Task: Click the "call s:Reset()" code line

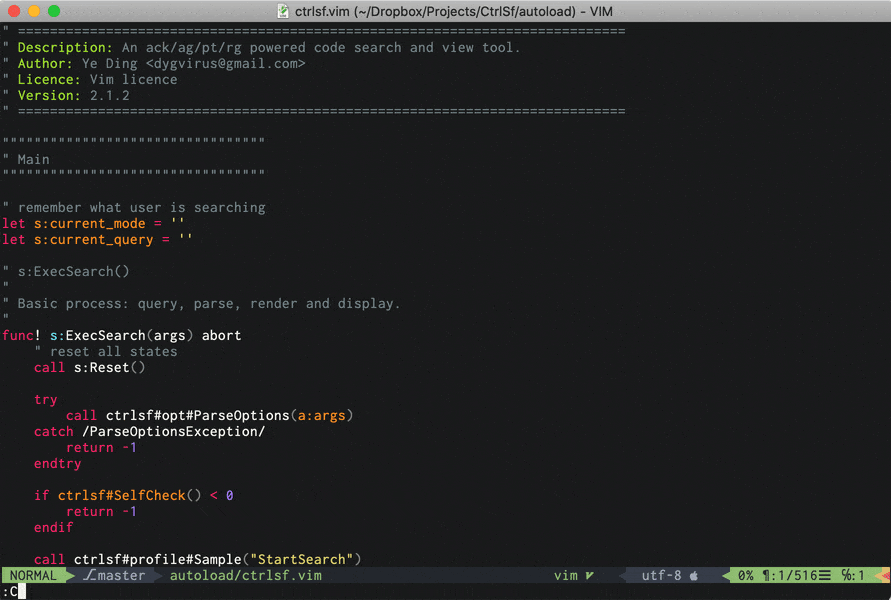Action: pos(89,367)
